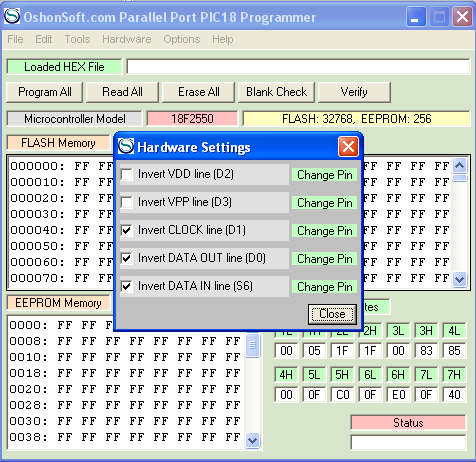Click the 0038: EEPROM memory row address
The image size is (476, 462).
[29, 437]
